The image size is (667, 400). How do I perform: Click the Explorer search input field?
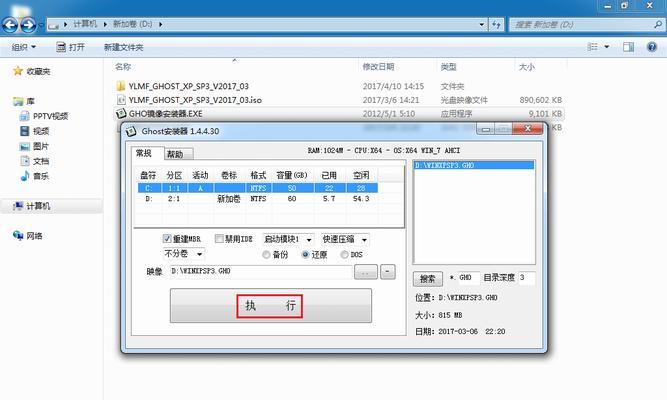tap(583, 25)
